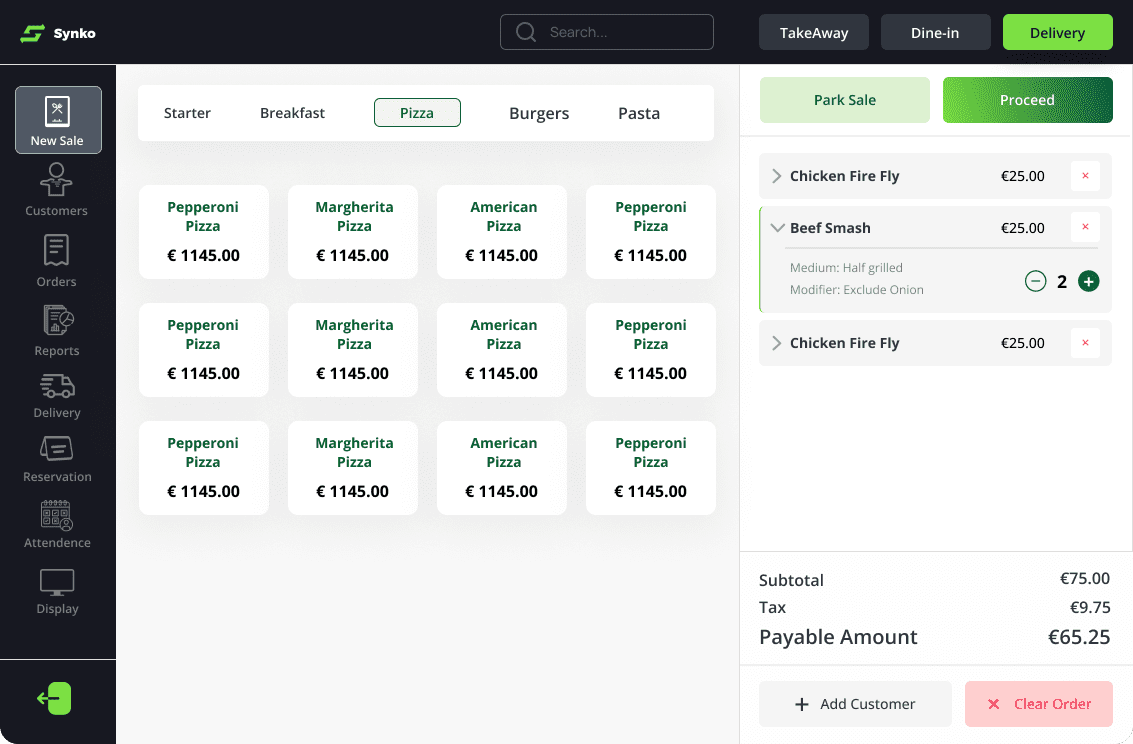Increase Beef Smash quantity with plus

coord(1088,281)
